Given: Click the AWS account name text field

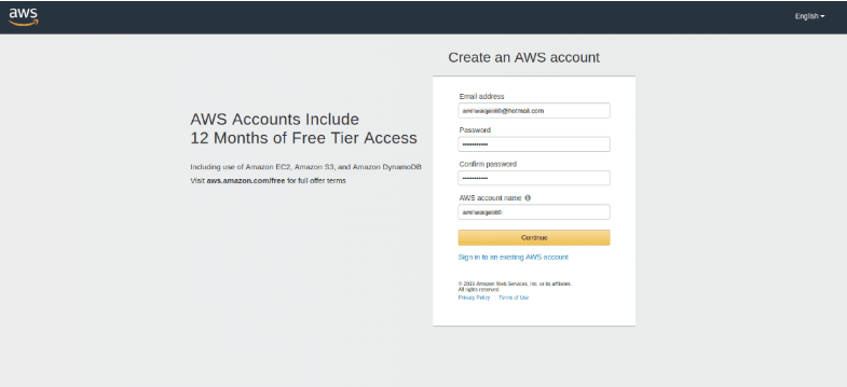Looking at the screenshot, I should [x=534, y=212].
